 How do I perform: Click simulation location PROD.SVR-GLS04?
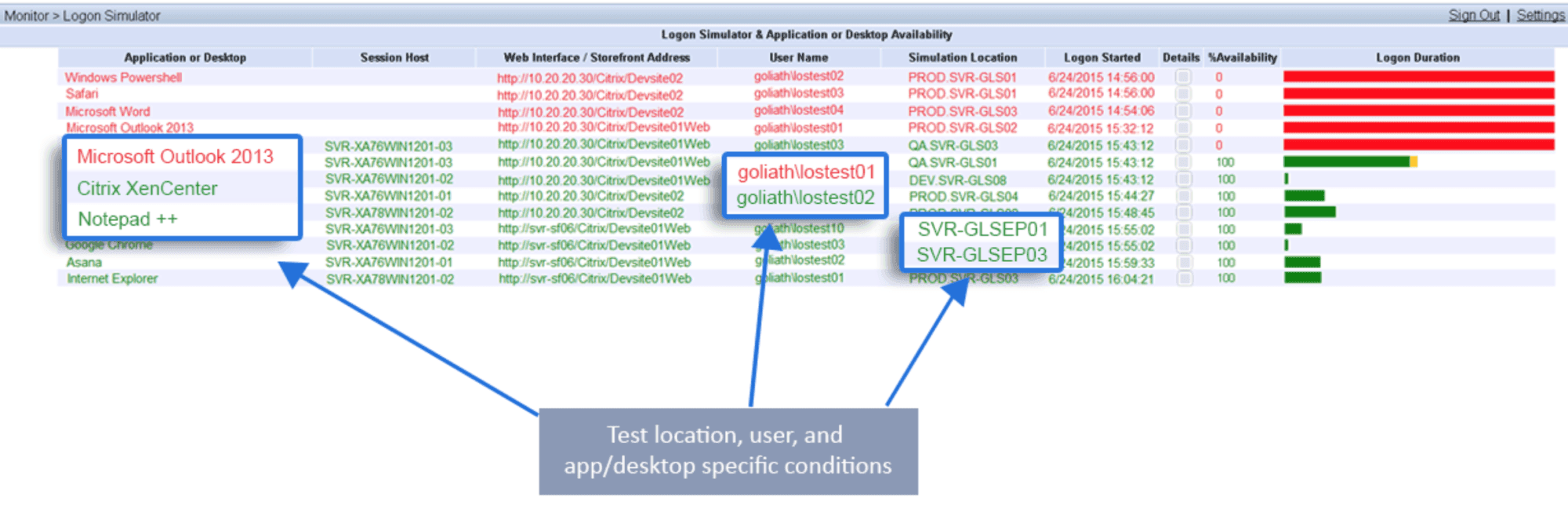tap(964, 196)
